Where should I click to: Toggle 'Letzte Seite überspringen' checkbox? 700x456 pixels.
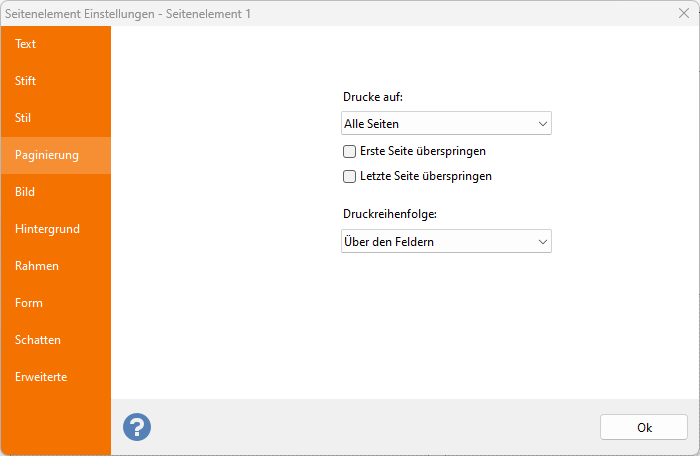350,177
